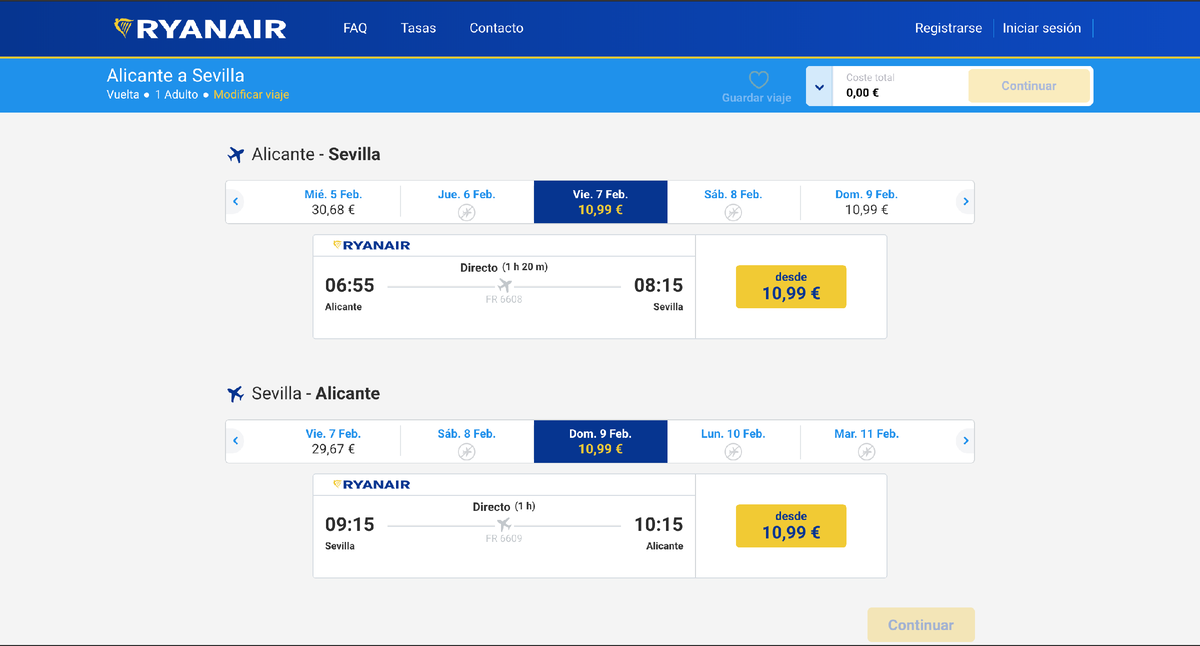The image size is (1200, 646).
Task: Click the Ryanair logo in header
Action: point(200,28)
